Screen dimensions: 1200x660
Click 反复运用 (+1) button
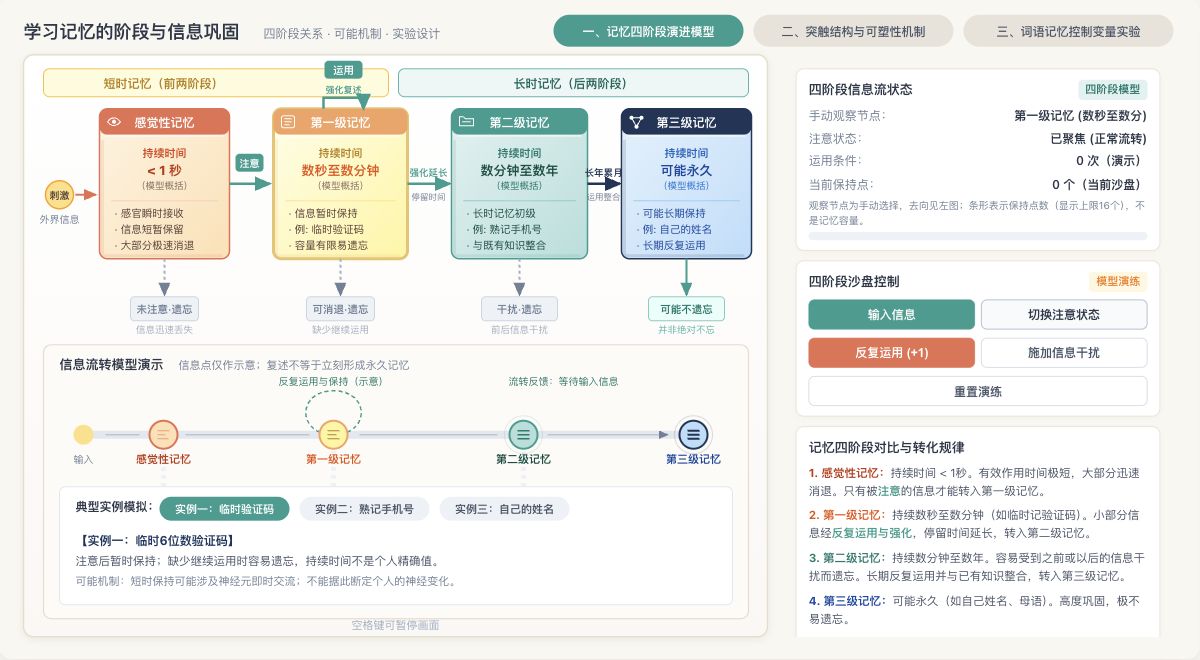[x=891, y=353]
